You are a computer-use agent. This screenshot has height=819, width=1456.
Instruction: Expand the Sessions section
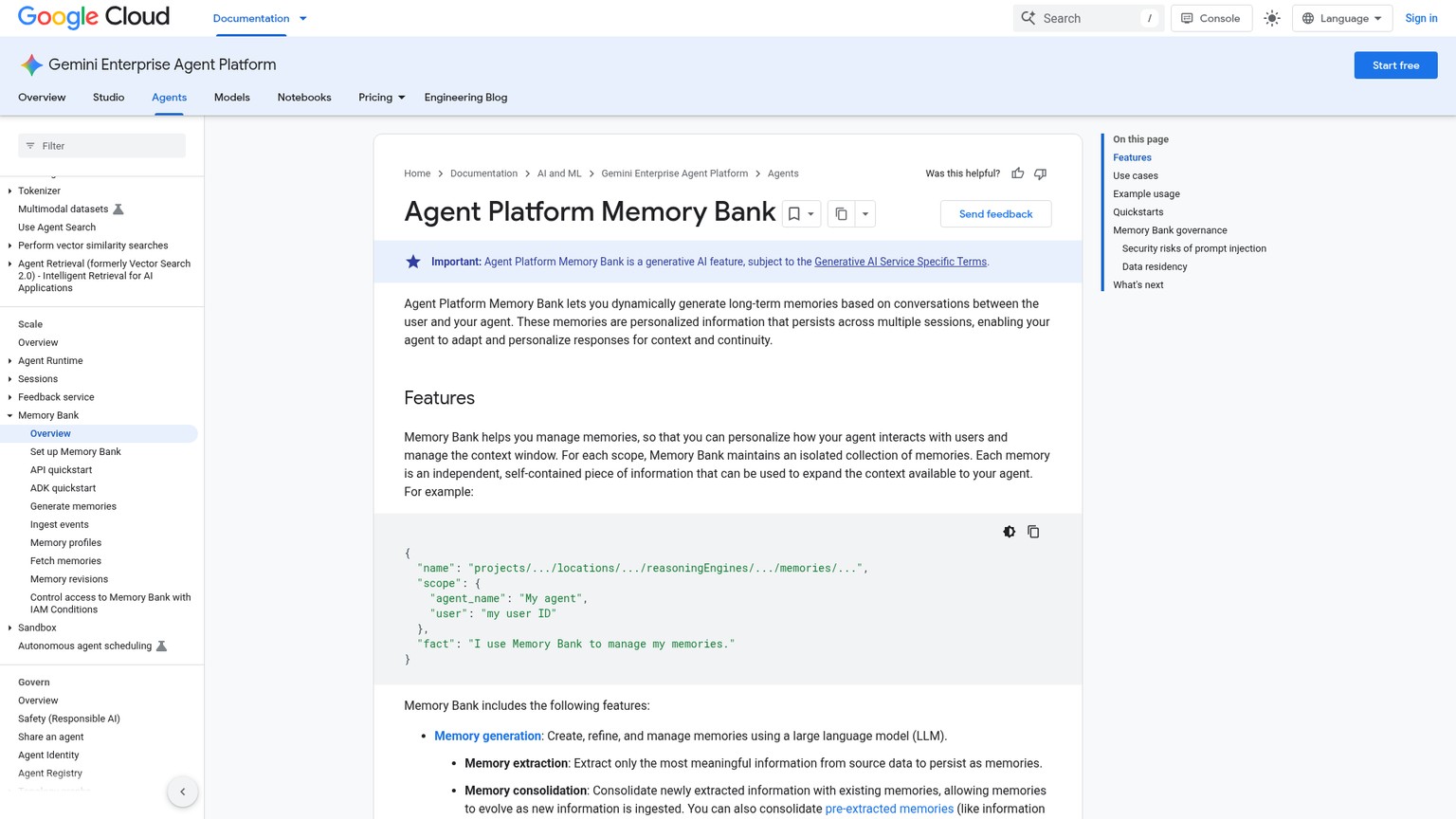pyautogui.click(x=9, y=379)
